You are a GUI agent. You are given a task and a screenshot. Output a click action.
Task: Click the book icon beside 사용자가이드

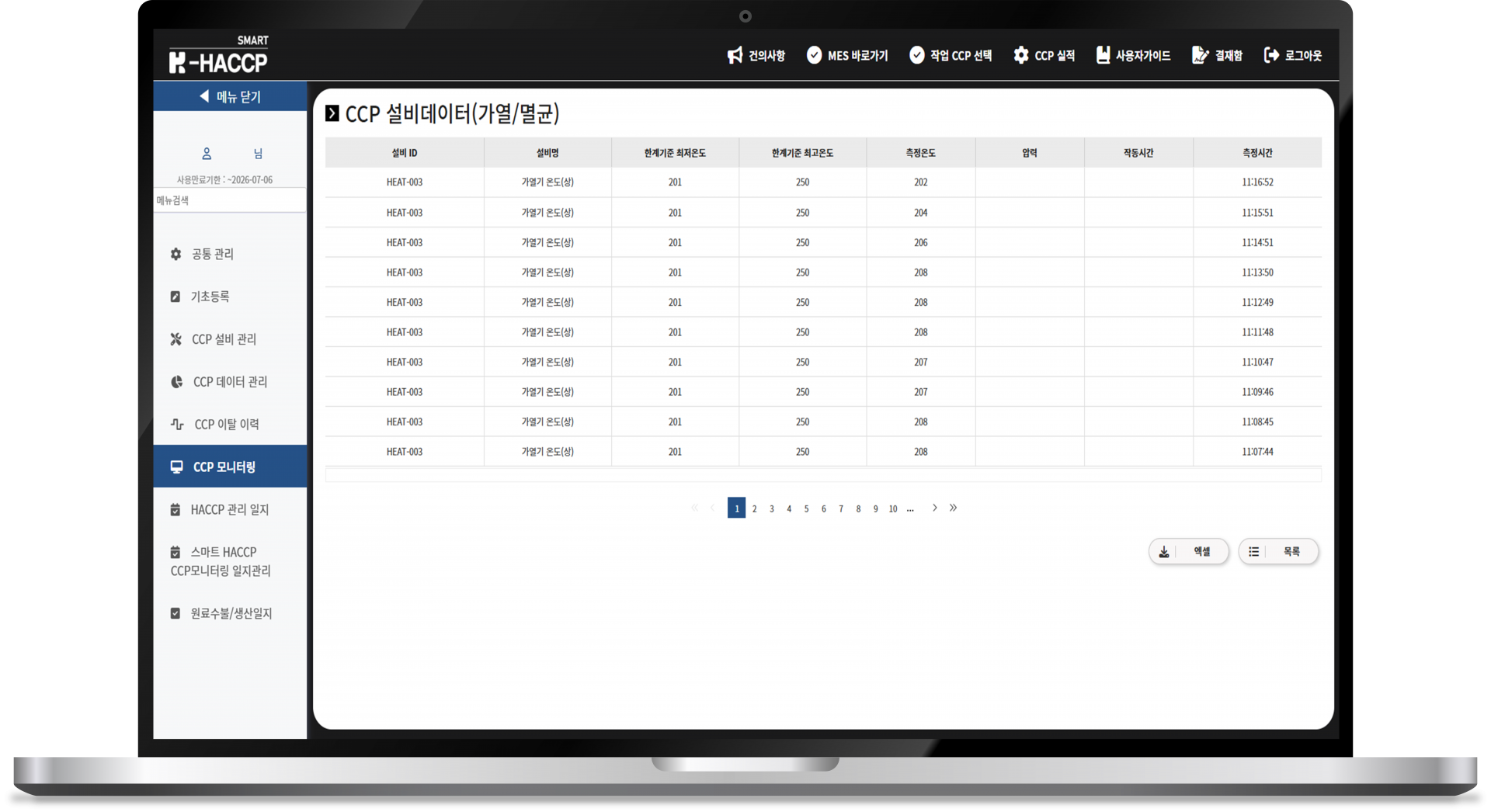coord(1103,55)
